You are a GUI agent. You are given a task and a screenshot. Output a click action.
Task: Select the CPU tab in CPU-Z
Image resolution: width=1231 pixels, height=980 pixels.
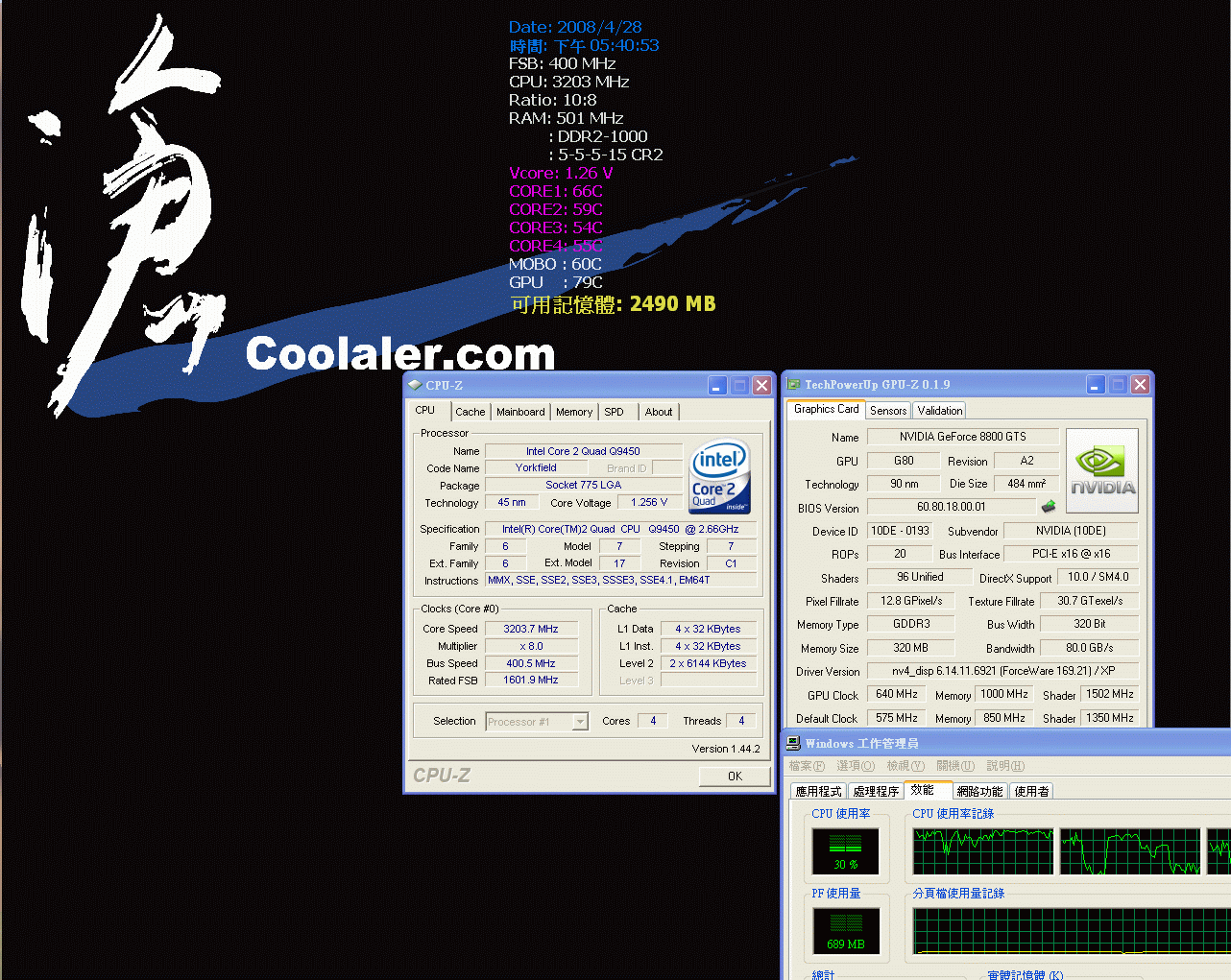point(425,410)
